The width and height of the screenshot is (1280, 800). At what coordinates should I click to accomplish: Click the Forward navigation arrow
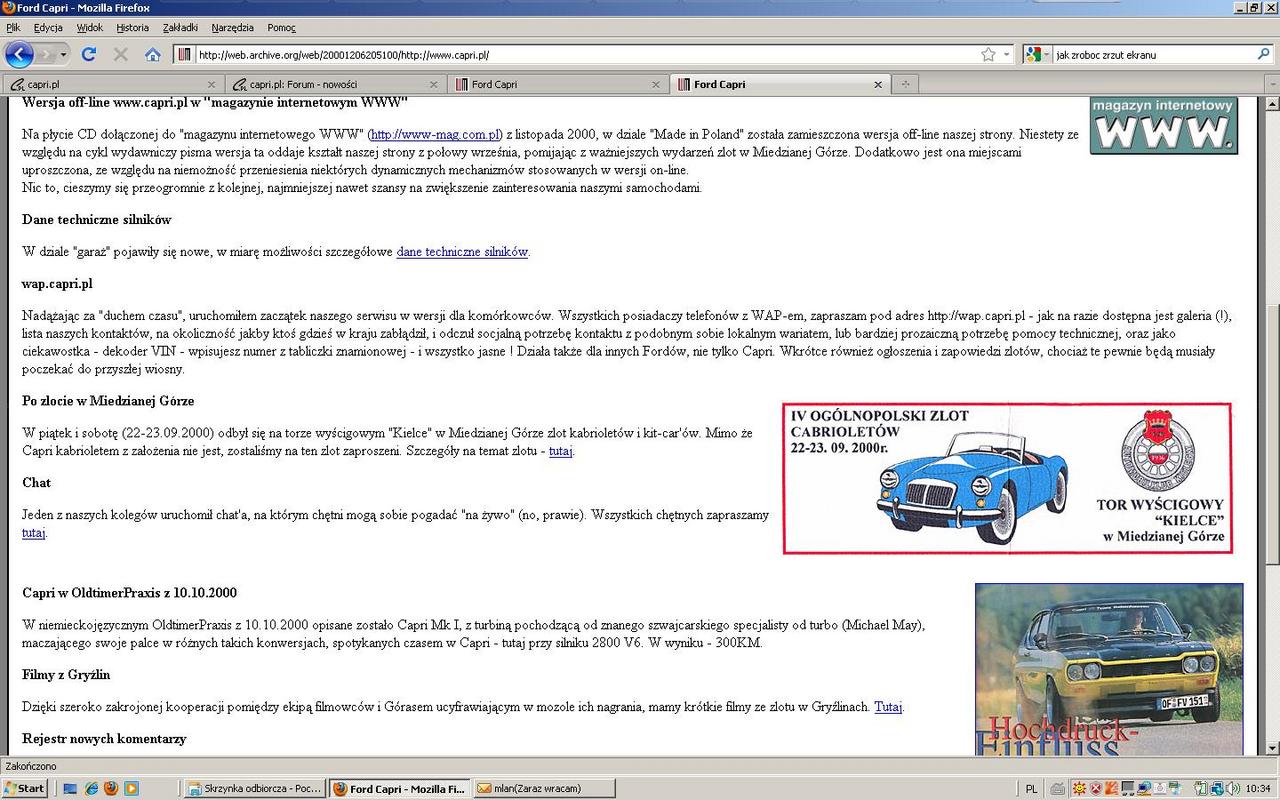(46, 54)
